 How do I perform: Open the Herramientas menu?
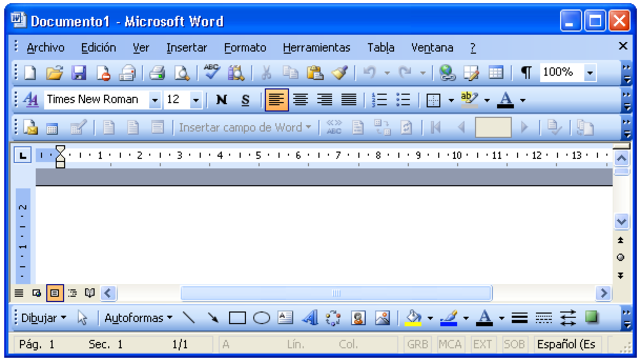pyautogui.click(x=316, y=48)
